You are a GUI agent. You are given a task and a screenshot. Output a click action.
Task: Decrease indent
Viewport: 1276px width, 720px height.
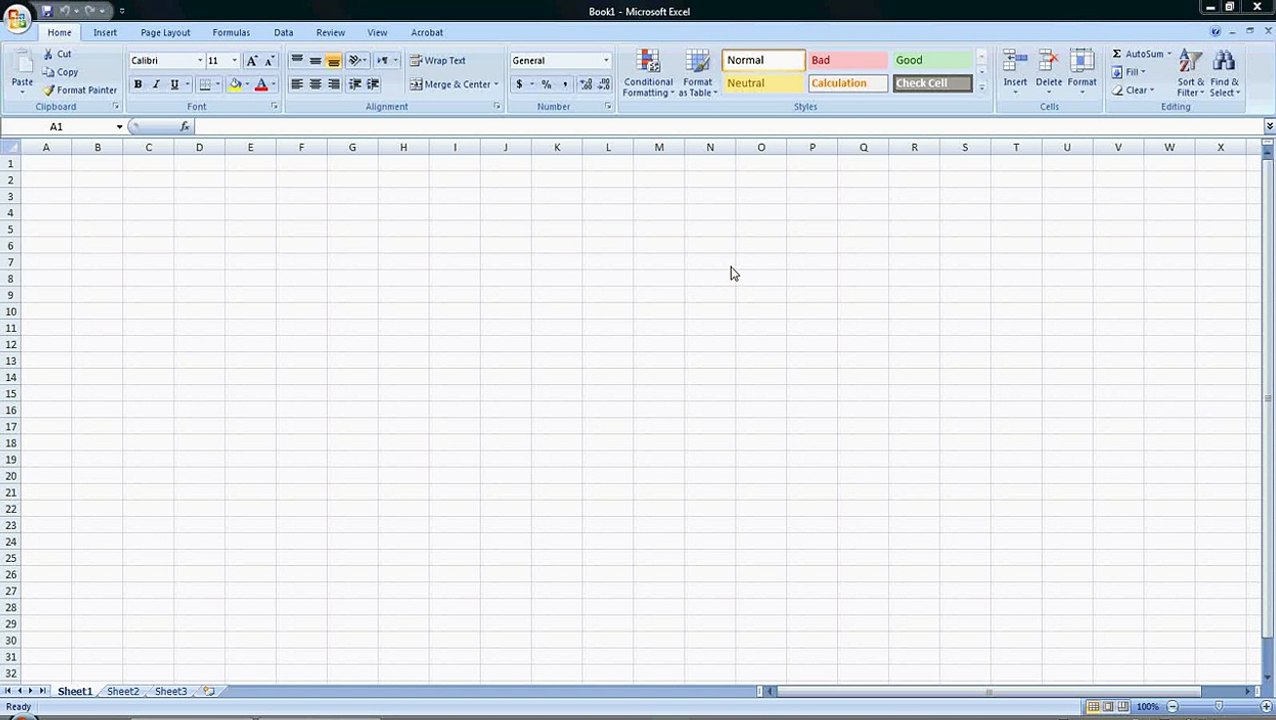pos(355,85)
